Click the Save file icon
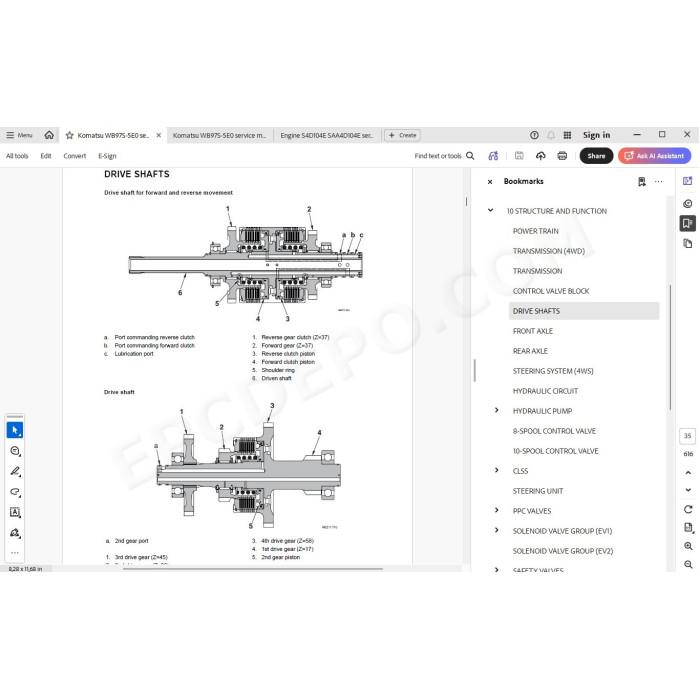 (x=519, y=155)
